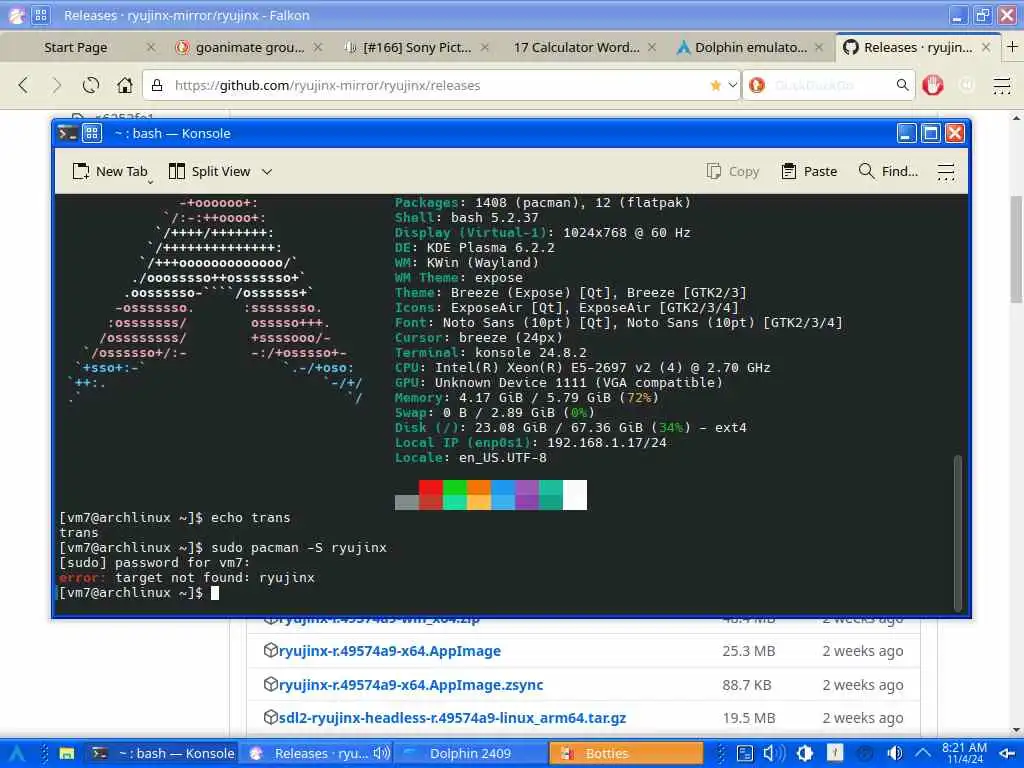Screen dimensions: 1024x768
Task: Click the Konsole title bar terminal icon
Action: [67, 133]
